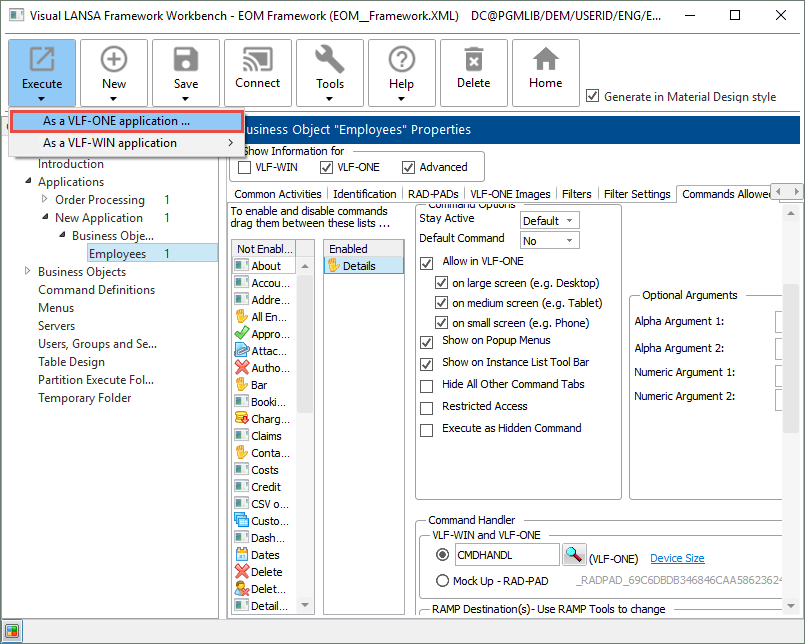The height and width of the screenshot is (644, 805).
Task: Click the Save floppy disk icon
Action: 185,59
